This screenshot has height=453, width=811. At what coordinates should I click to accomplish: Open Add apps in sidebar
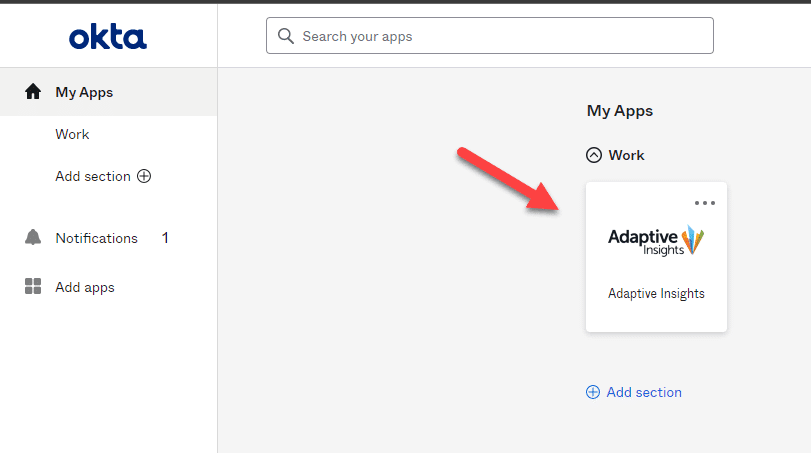[x=85, y=288]
